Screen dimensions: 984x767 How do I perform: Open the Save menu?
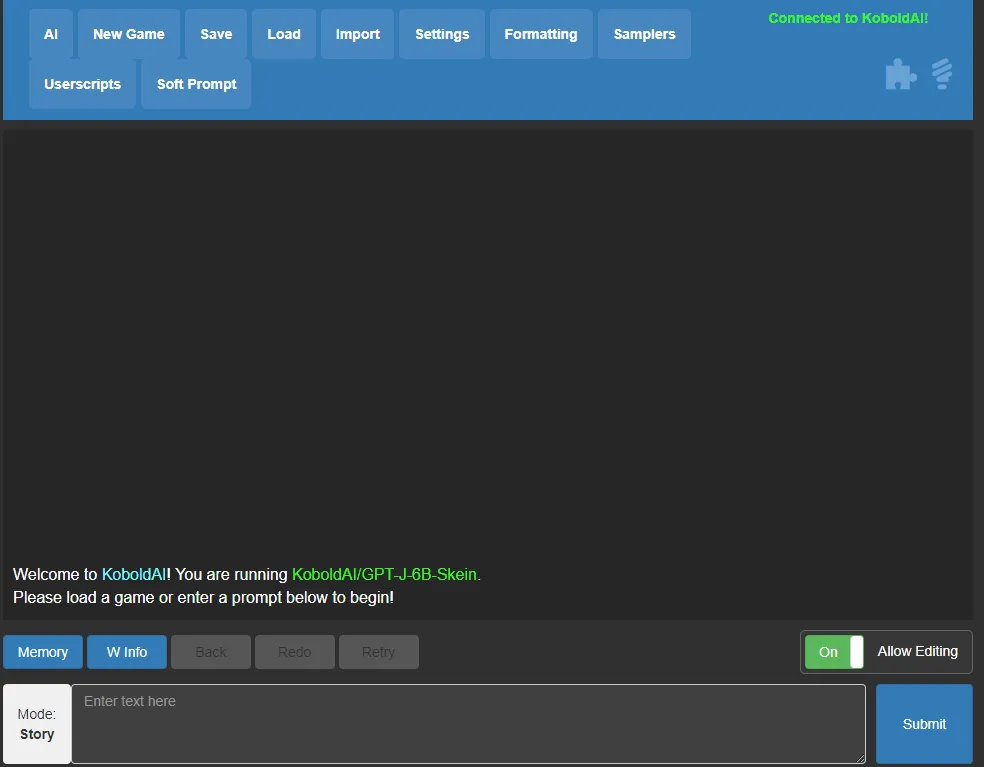click(216, 34)
